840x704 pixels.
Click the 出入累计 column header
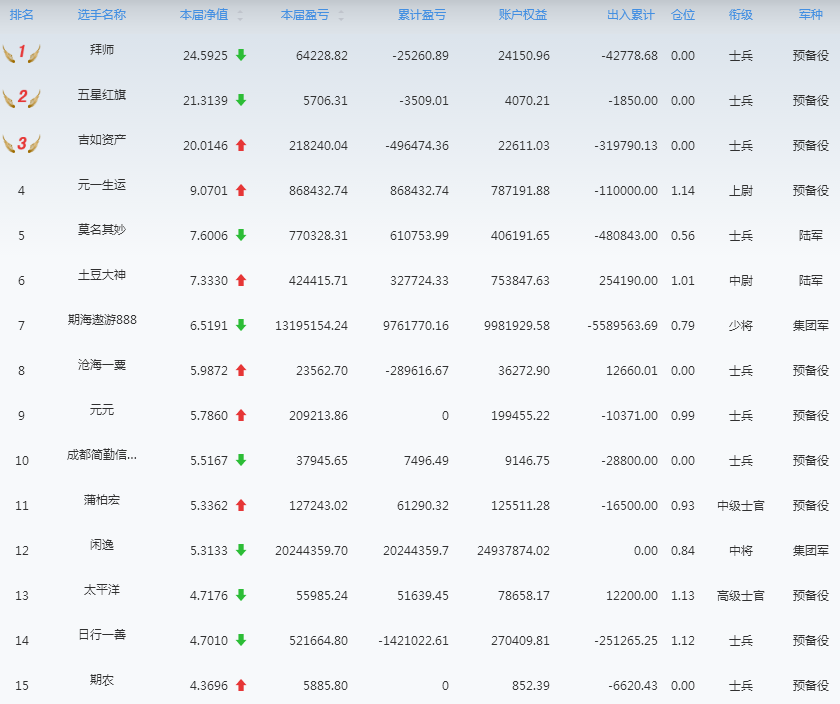(631, 15)
